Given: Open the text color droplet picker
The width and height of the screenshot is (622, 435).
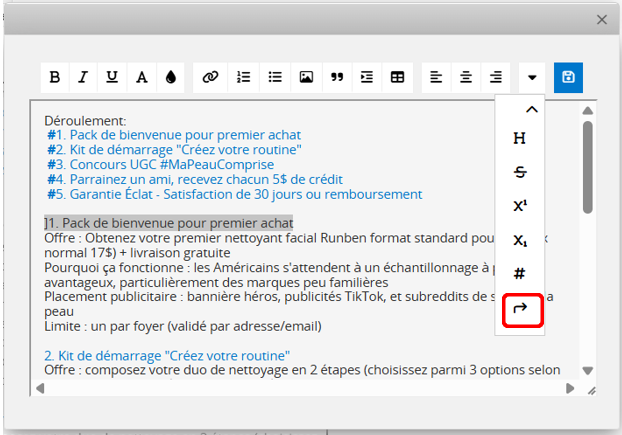Looking at the screenshot, I should click(x=171, y=77).
